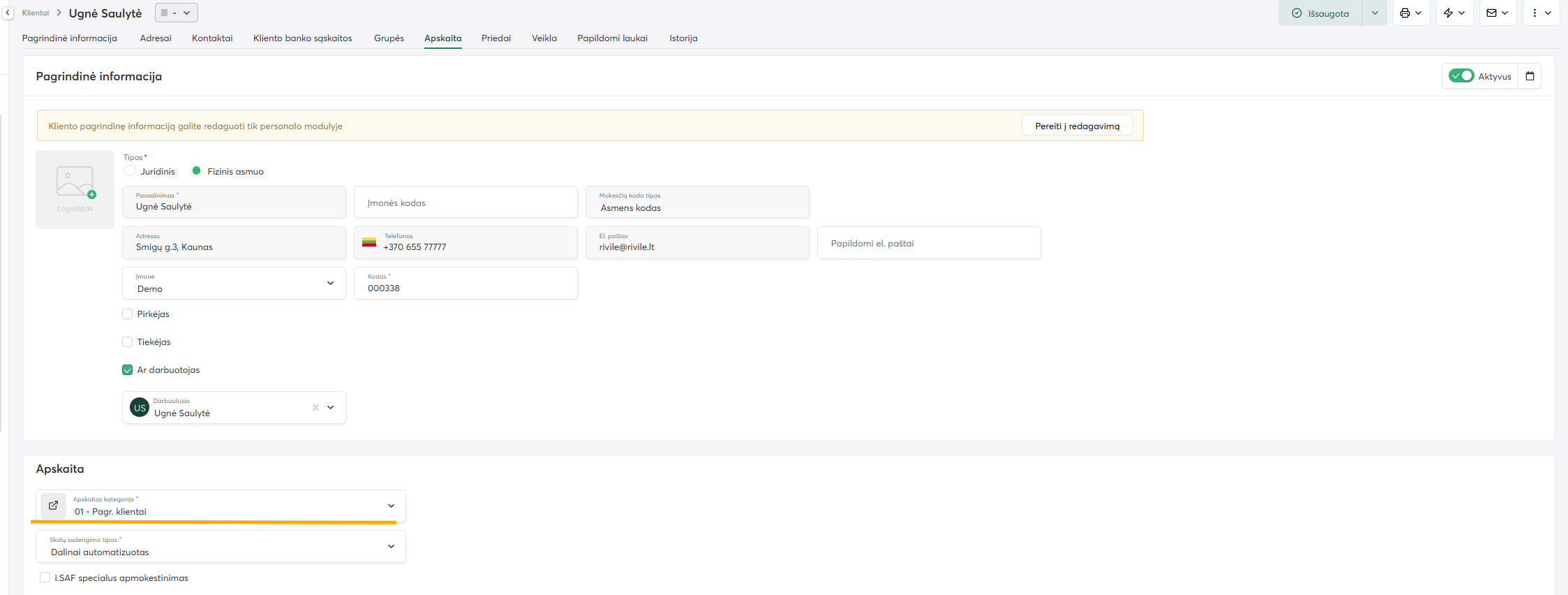Open the Istorija tab
Image resolution: width=1568 pixels, height=595 pixels.
[683, 38]
